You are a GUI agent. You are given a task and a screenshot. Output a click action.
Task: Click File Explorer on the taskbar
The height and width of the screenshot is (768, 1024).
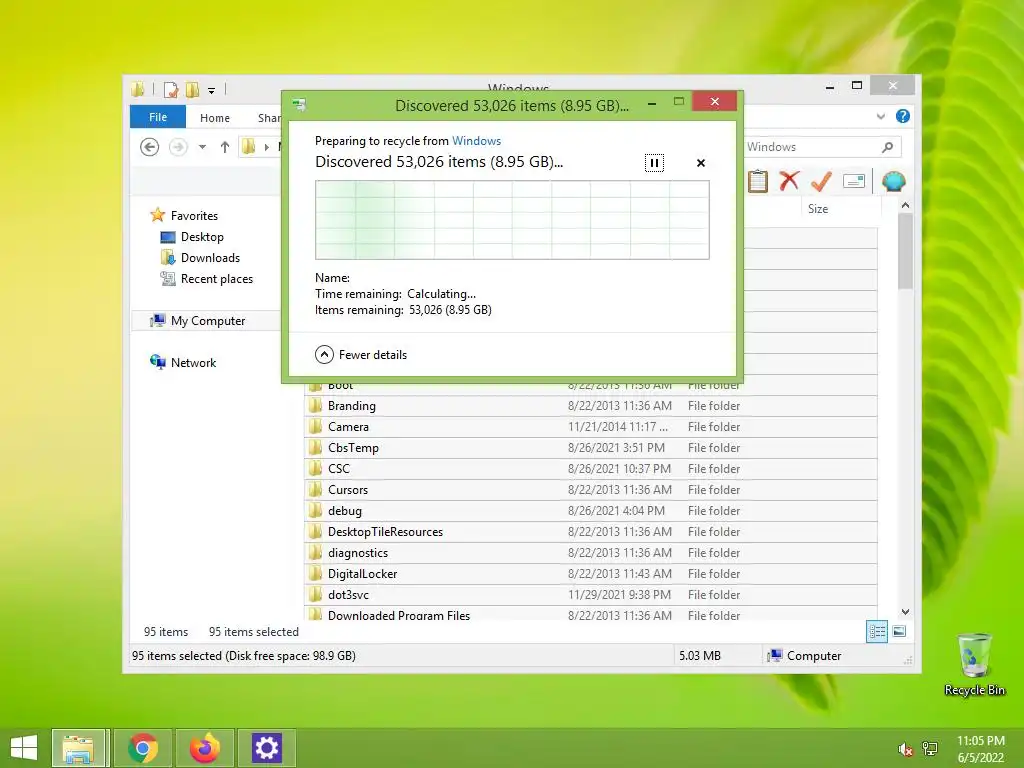point(78,748)
